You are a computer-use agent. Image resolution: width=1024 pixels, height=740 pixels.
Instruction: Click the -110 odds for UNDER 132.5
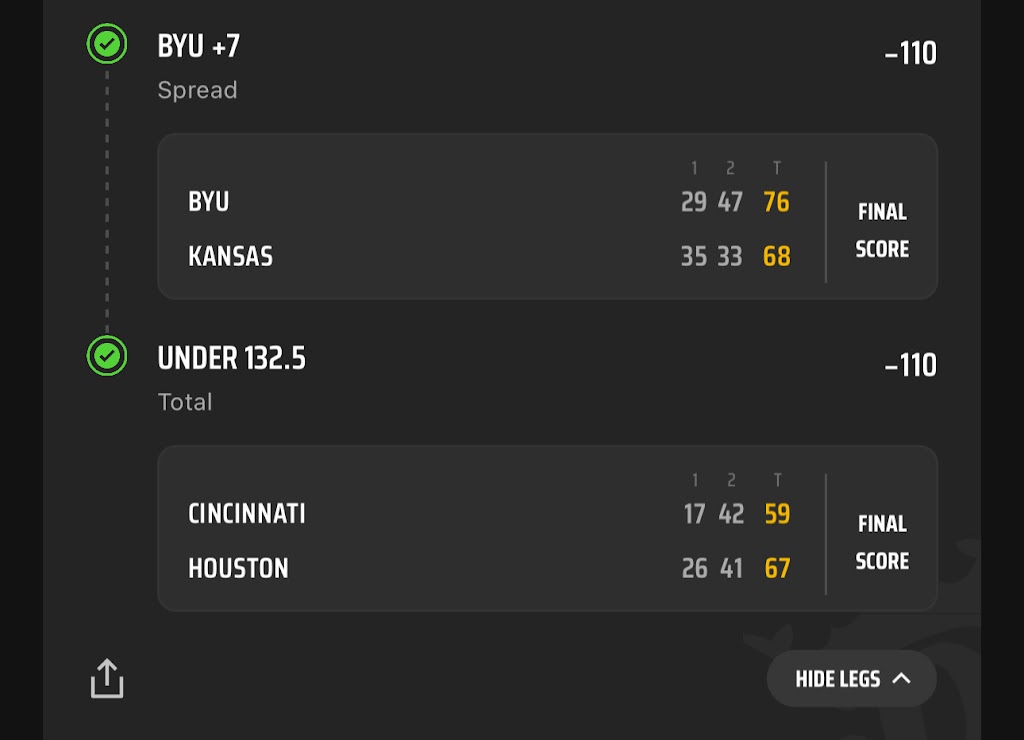910,365
